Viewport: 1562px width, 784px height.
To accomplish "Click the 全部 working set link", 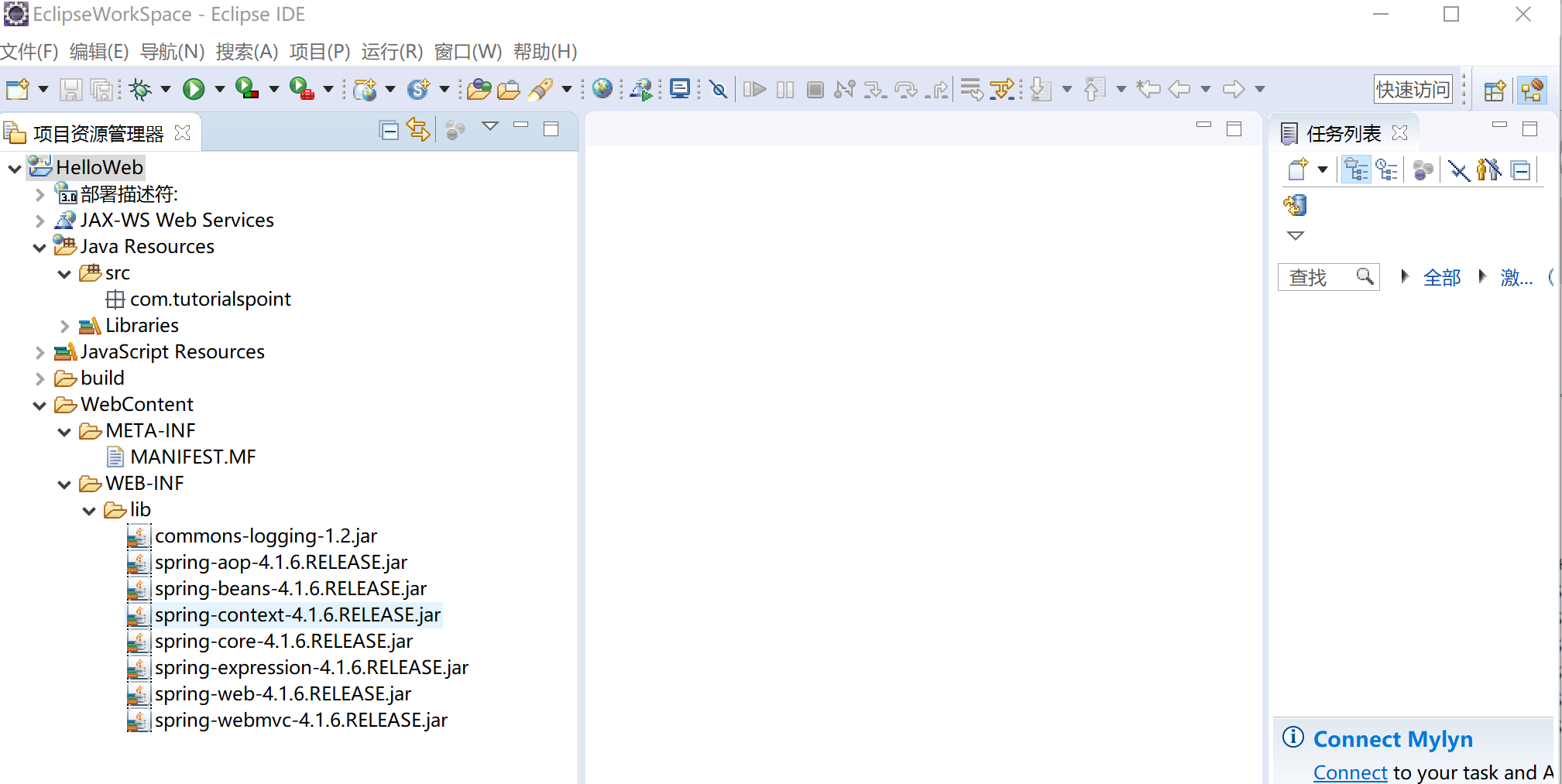I will pos(1441,277).
